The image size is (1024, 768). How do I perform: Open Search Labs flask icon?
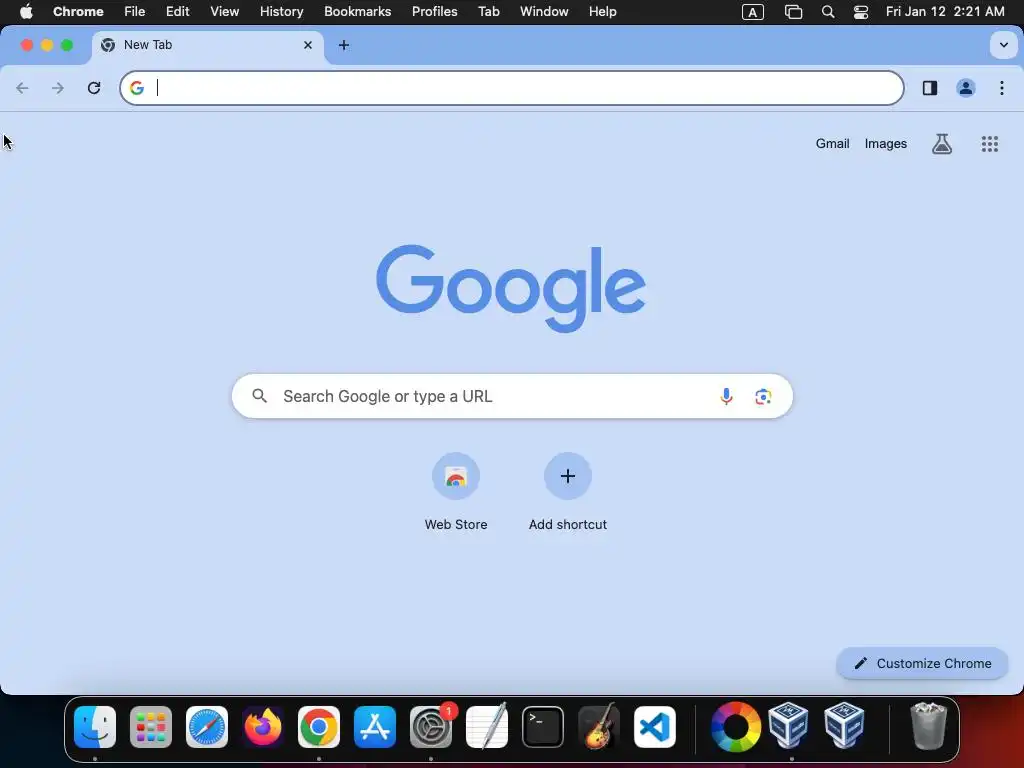pyautogui.click(x=942, y=144)
